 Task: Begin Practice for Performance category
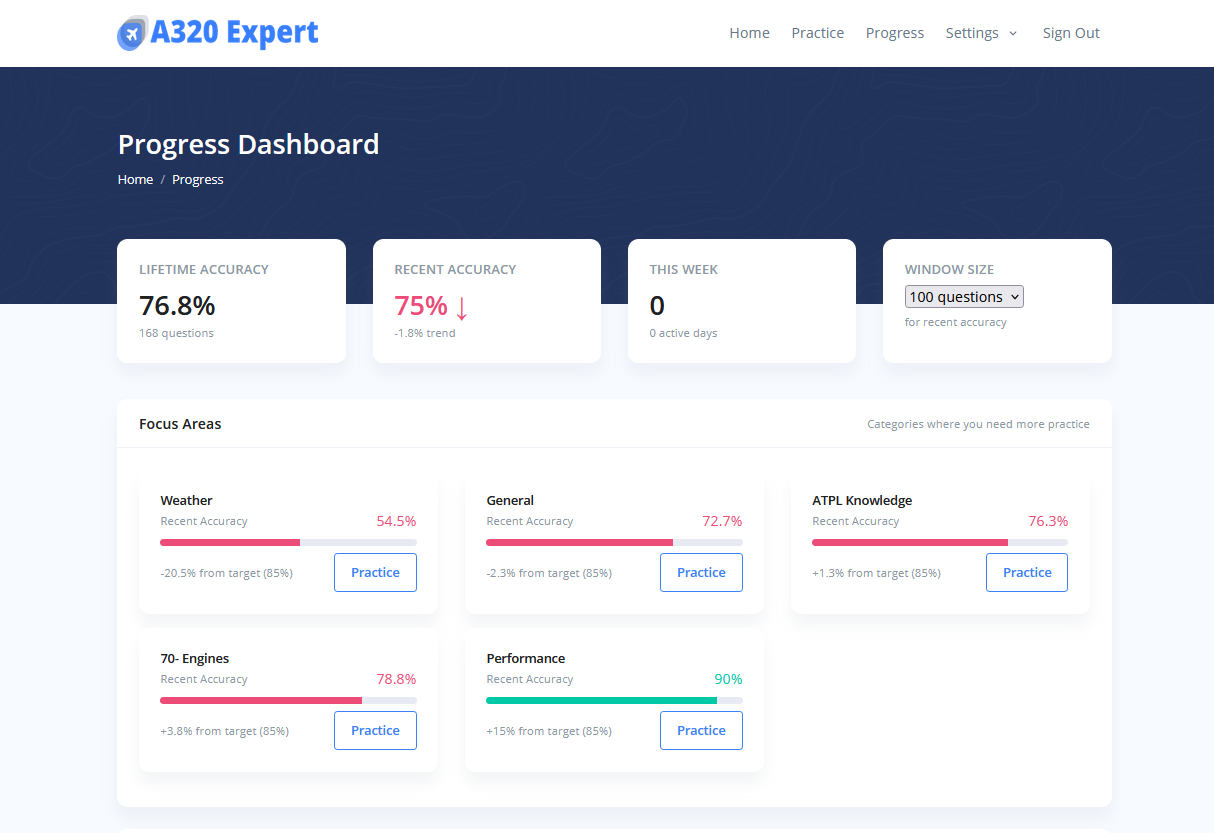pyautogui.click(x=701, y=731)
